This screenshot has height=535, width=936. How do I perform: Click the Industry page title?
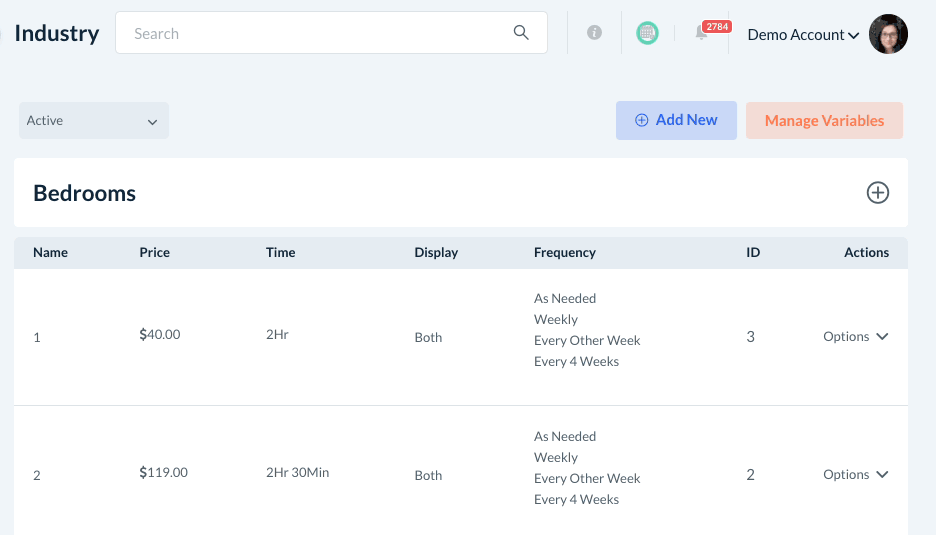pos(57,33)
